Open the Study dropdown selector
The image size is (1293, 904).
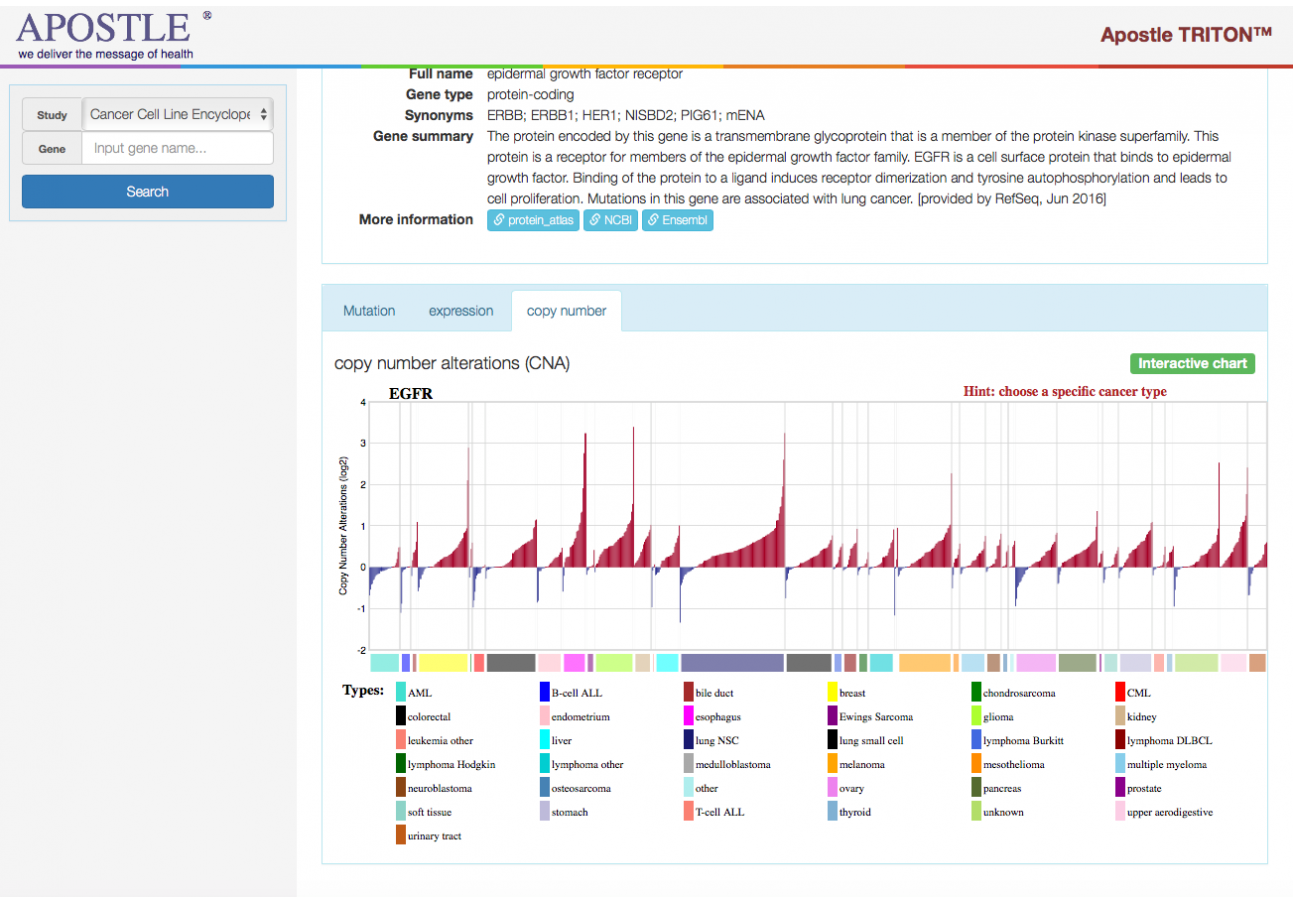pyautogui.click(x=178, y=114)
